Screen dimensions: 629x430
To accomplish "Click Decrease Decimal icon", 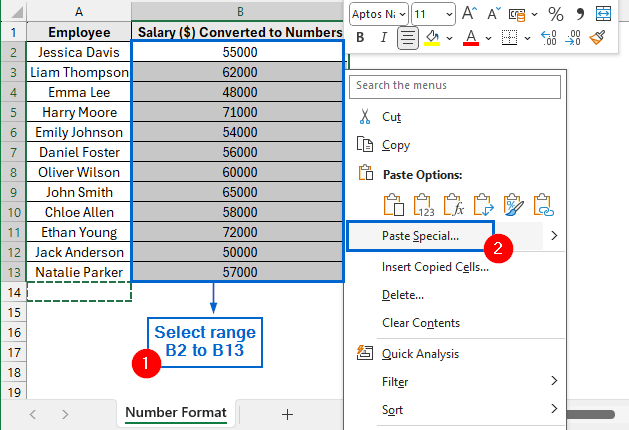I will click(x=572, y=38).
